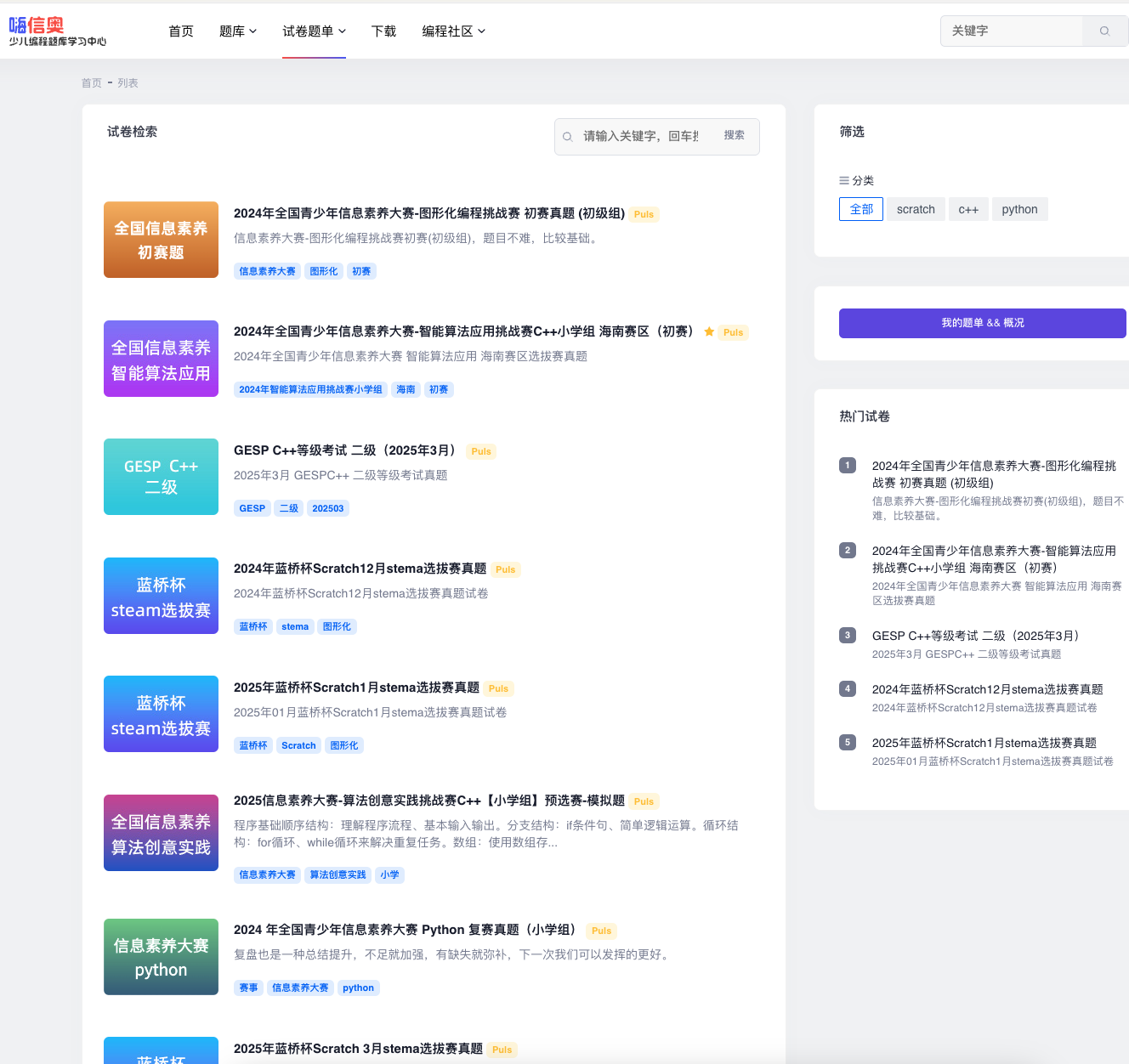
Task: Click the stema tag
Action: (x=295, y=626)
